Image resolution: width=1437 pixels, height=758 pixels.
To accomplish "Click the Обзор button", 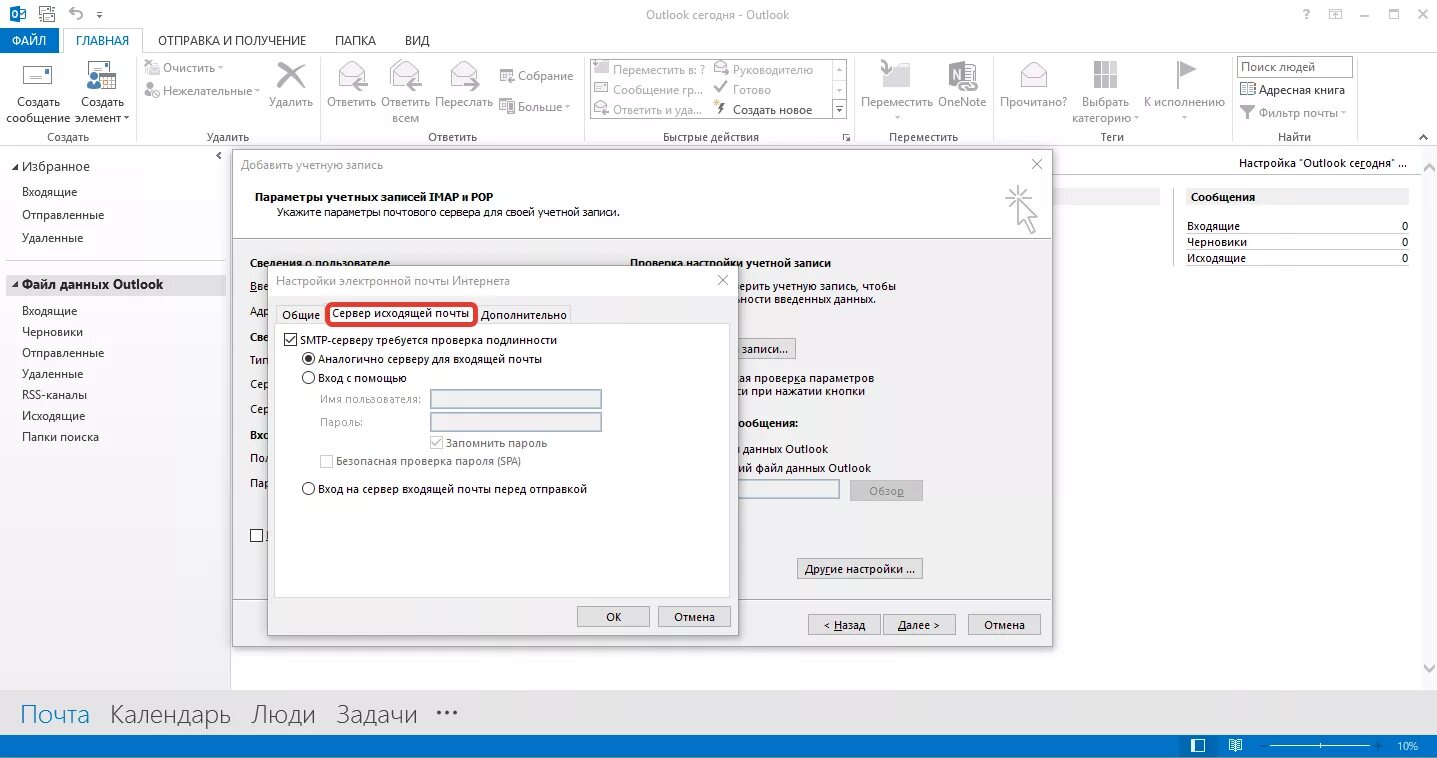I will [x=886, y=491].
